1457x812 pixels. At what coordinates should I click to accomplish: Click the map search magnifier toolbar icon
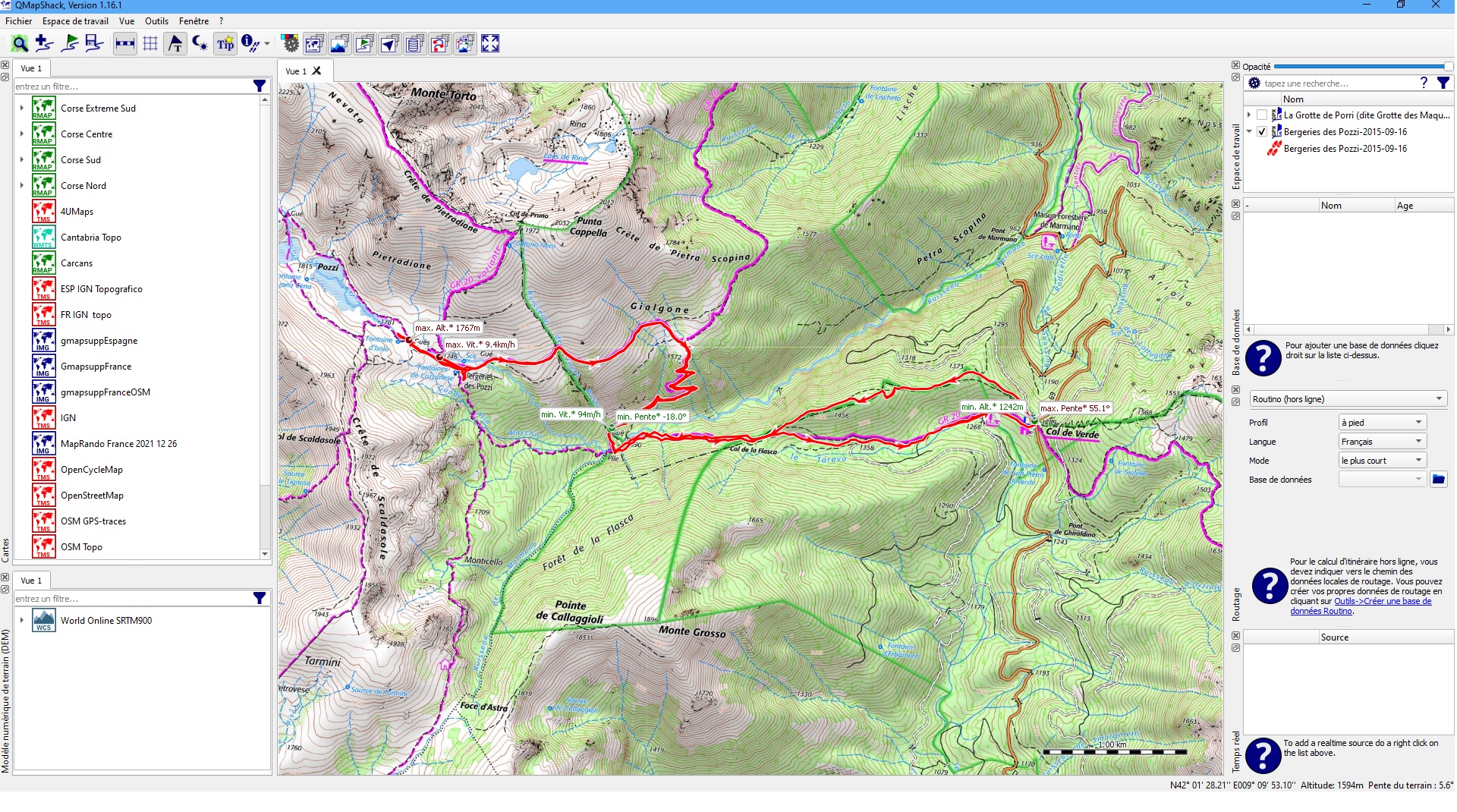(20, 44)
